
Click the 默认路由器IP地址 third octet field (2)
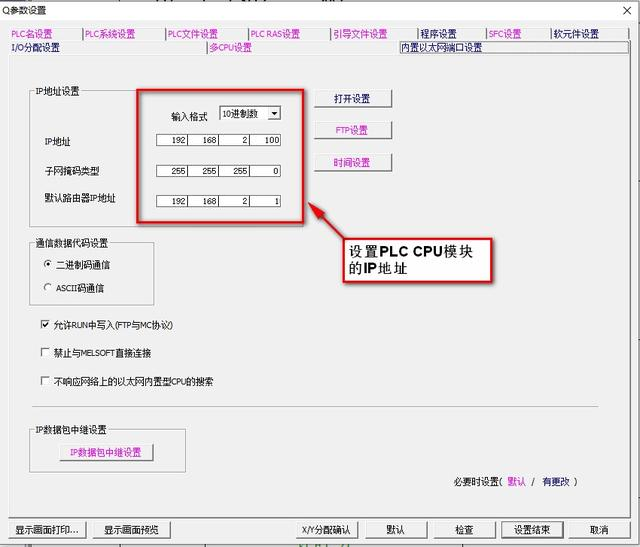click(x=234, y=201)
